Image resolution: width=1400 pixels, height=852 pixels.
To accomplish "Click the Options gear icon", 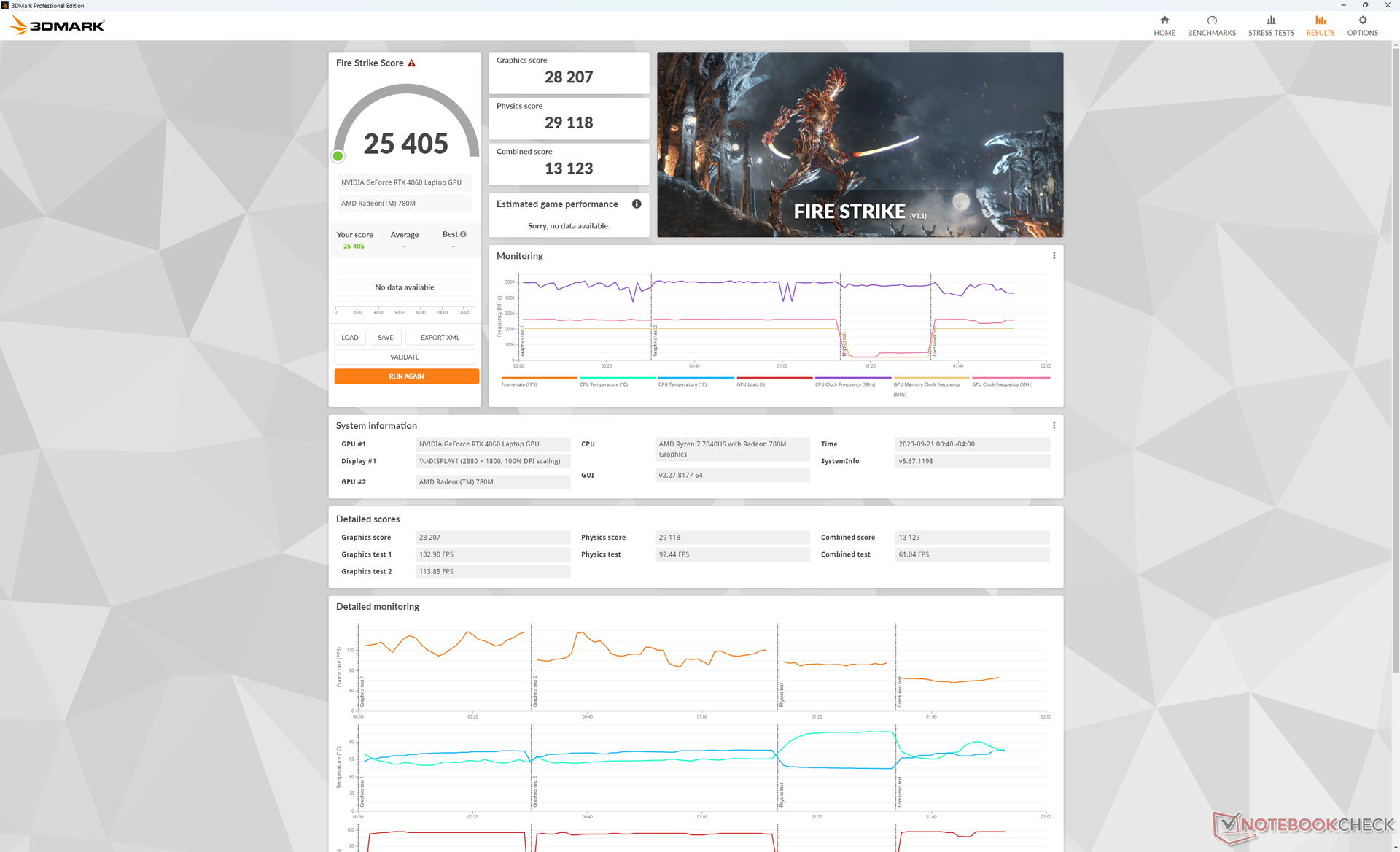I will coord(1361,20).
